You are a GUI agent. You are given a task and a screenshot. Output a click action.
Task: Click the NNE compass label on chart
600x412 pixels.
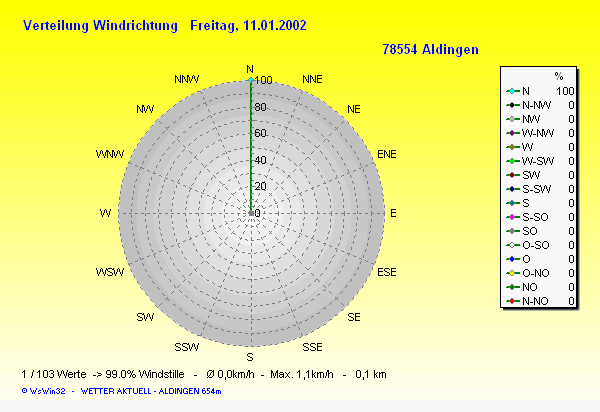(312, 80)
